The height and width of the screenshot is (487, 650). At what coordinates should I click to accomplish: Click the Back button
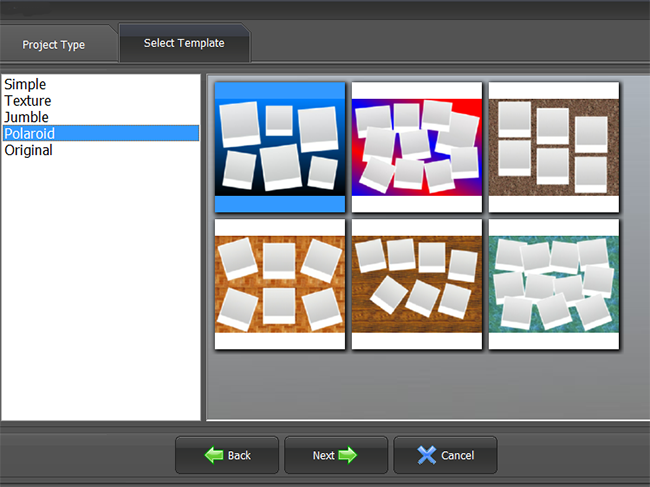227,455
